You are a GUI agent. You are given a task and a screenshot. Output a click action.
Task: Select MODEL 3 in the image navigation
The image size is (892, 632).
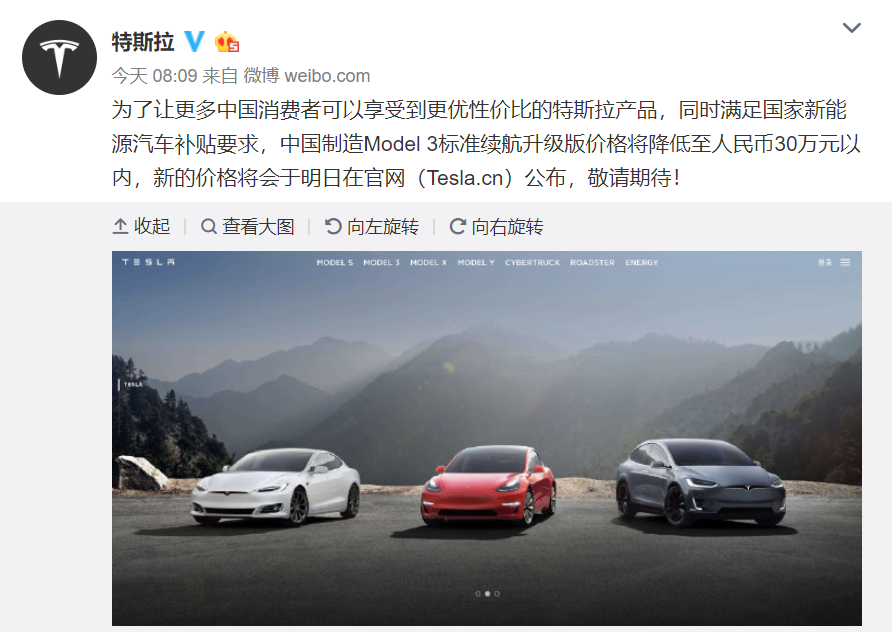click(381, 262)
